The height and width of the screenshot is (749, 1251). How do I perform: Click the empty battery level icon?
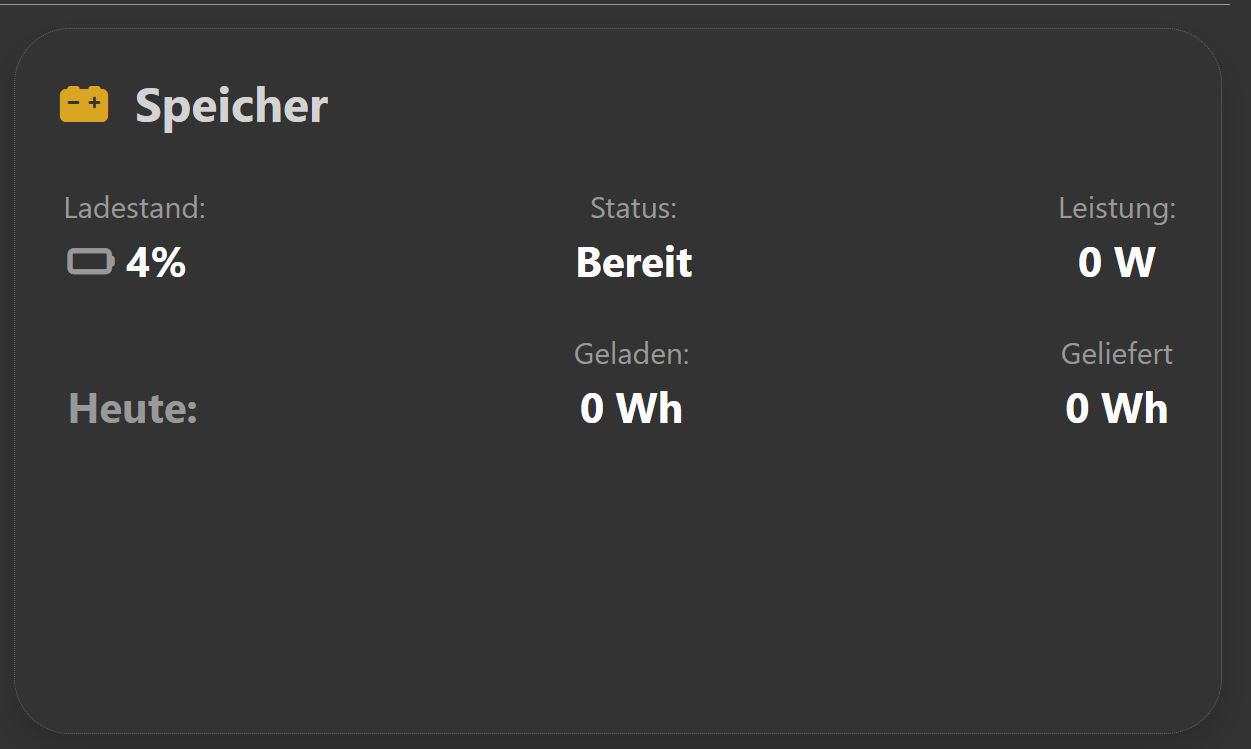point(90,262)
